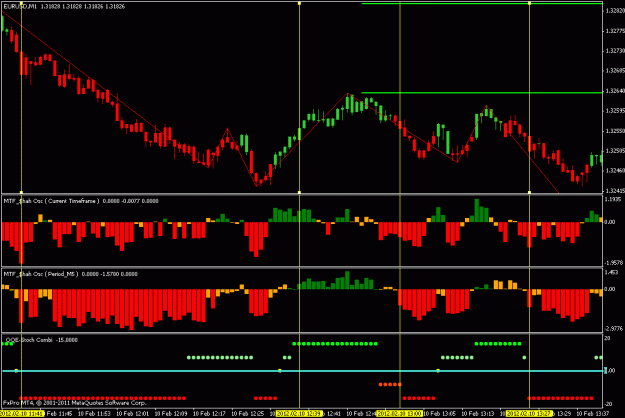Click the 10 Feb 13:05 time axis label
This screenshot has height=418, width=625.
pyautogui.click(x=440, y=414)
